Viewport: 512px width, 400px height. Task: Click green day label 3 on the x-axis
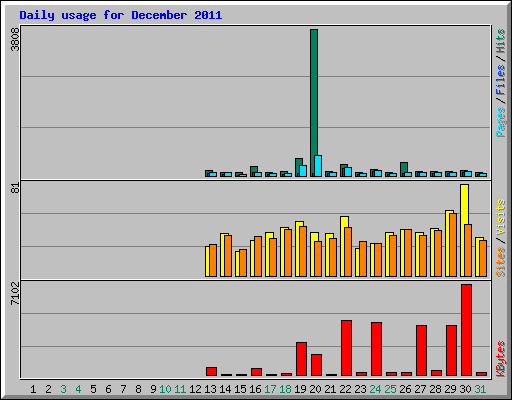point(63,389)
